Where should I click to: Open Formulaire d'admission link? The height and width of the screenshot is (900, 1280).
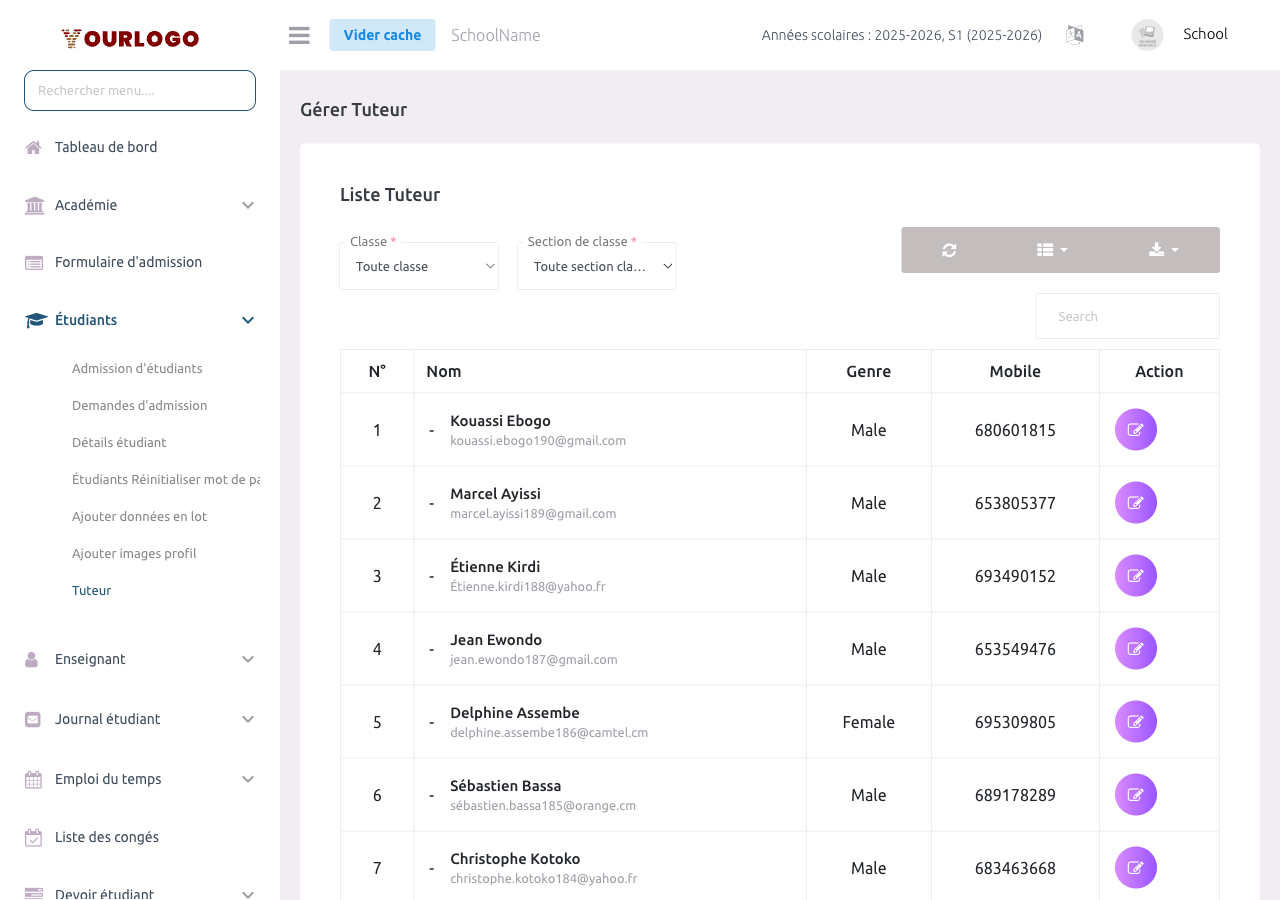point(128,262)
